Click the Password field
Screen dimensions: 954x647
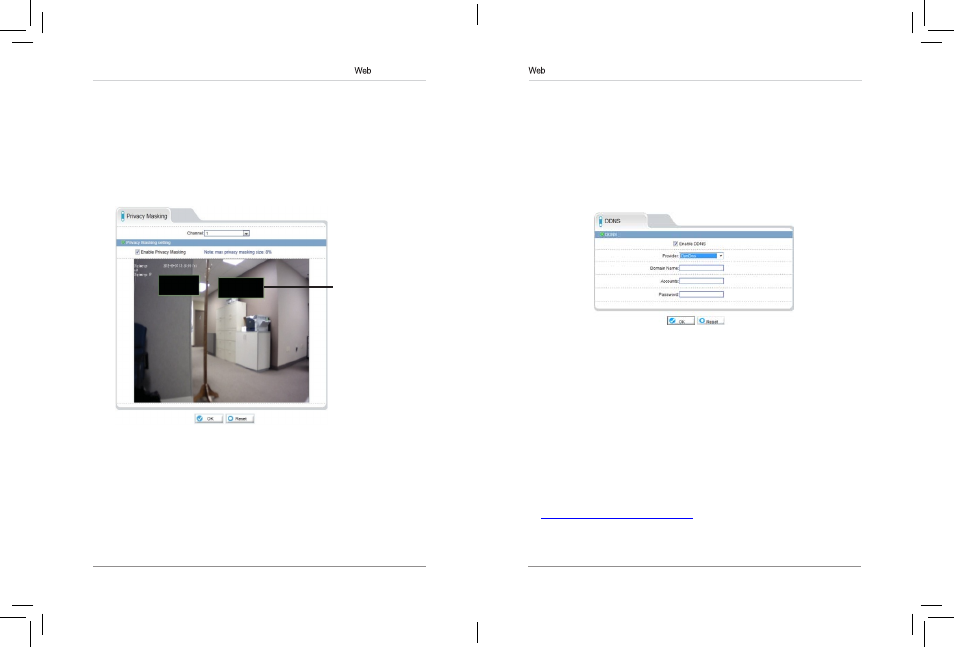(x=702, y=295)
